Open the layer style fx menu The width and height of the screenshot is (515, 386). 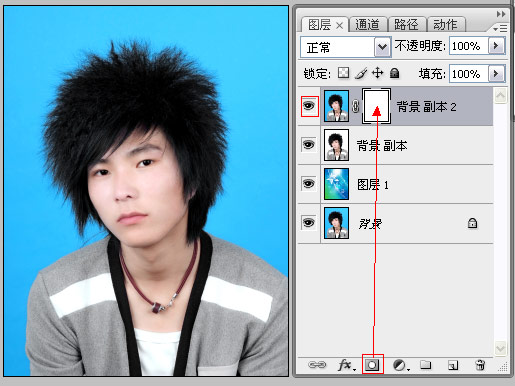(x=347, y=365)
